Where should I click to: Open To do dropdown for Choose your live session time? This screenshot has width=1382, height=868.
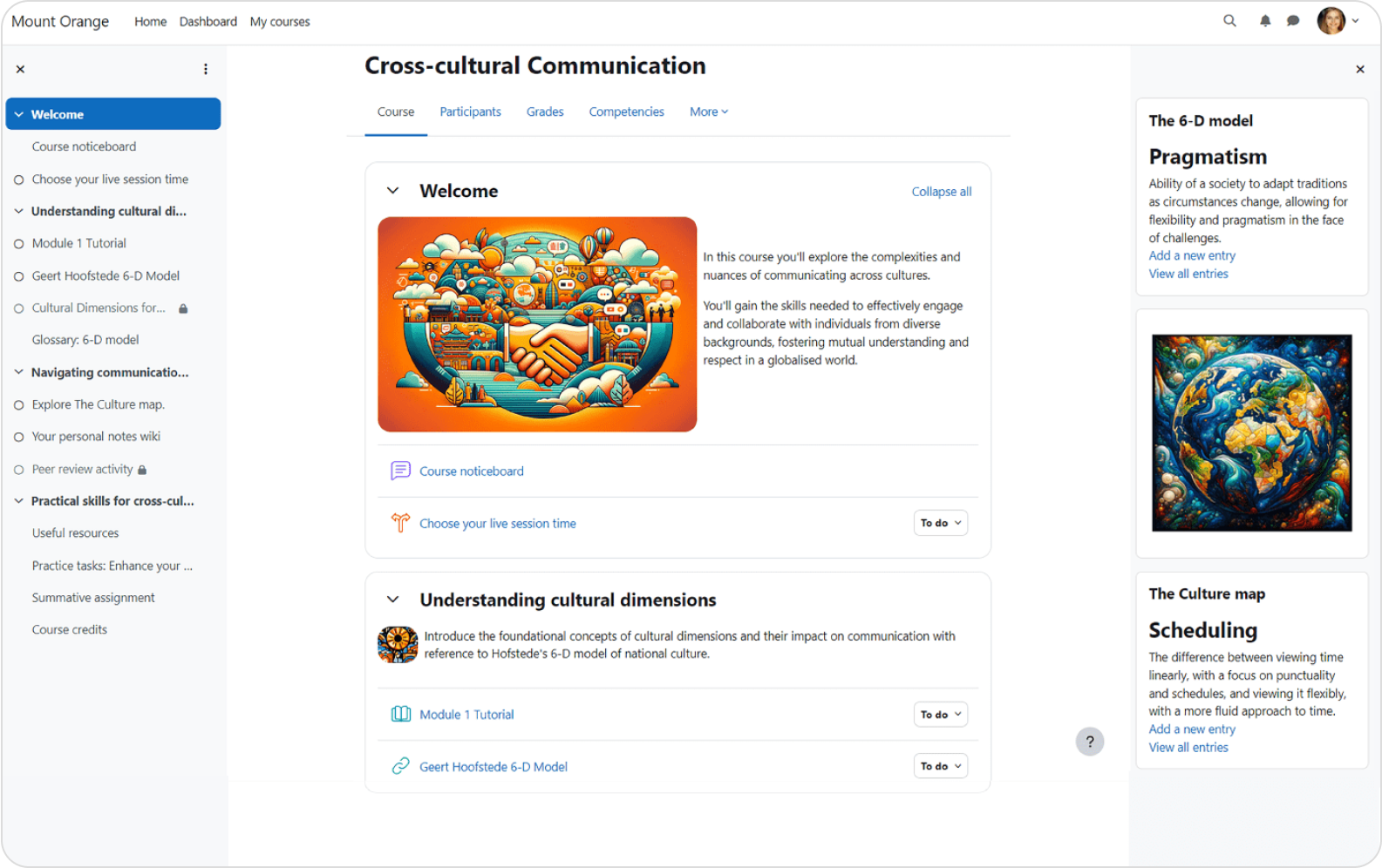pos(941,523)
